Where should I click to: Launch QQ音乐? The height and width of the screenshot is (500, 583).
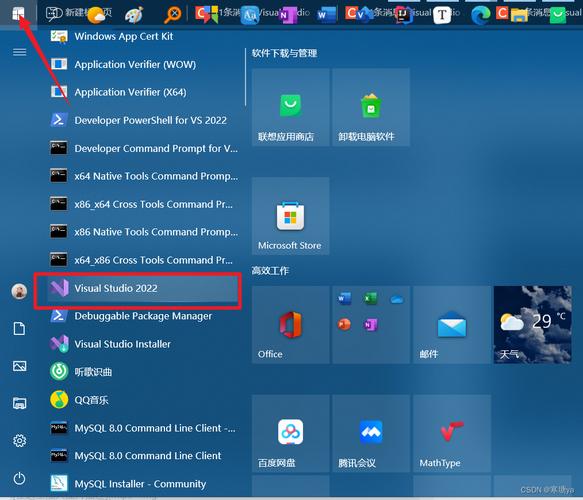pyautogui.click(x=143, y=400)
